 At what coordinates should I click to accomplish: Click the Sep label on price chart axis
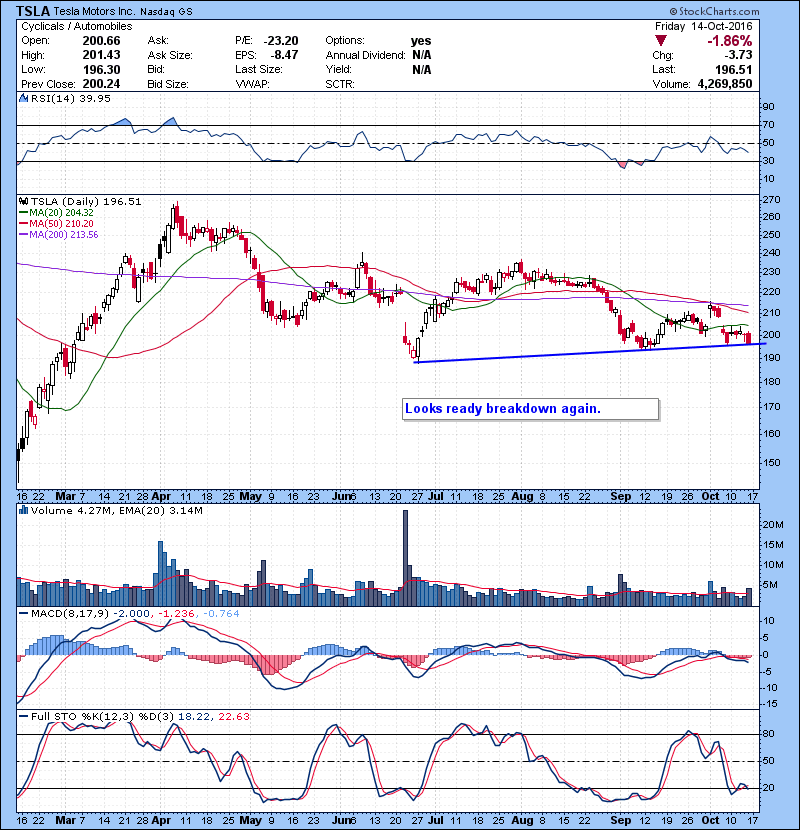point(621,497)
